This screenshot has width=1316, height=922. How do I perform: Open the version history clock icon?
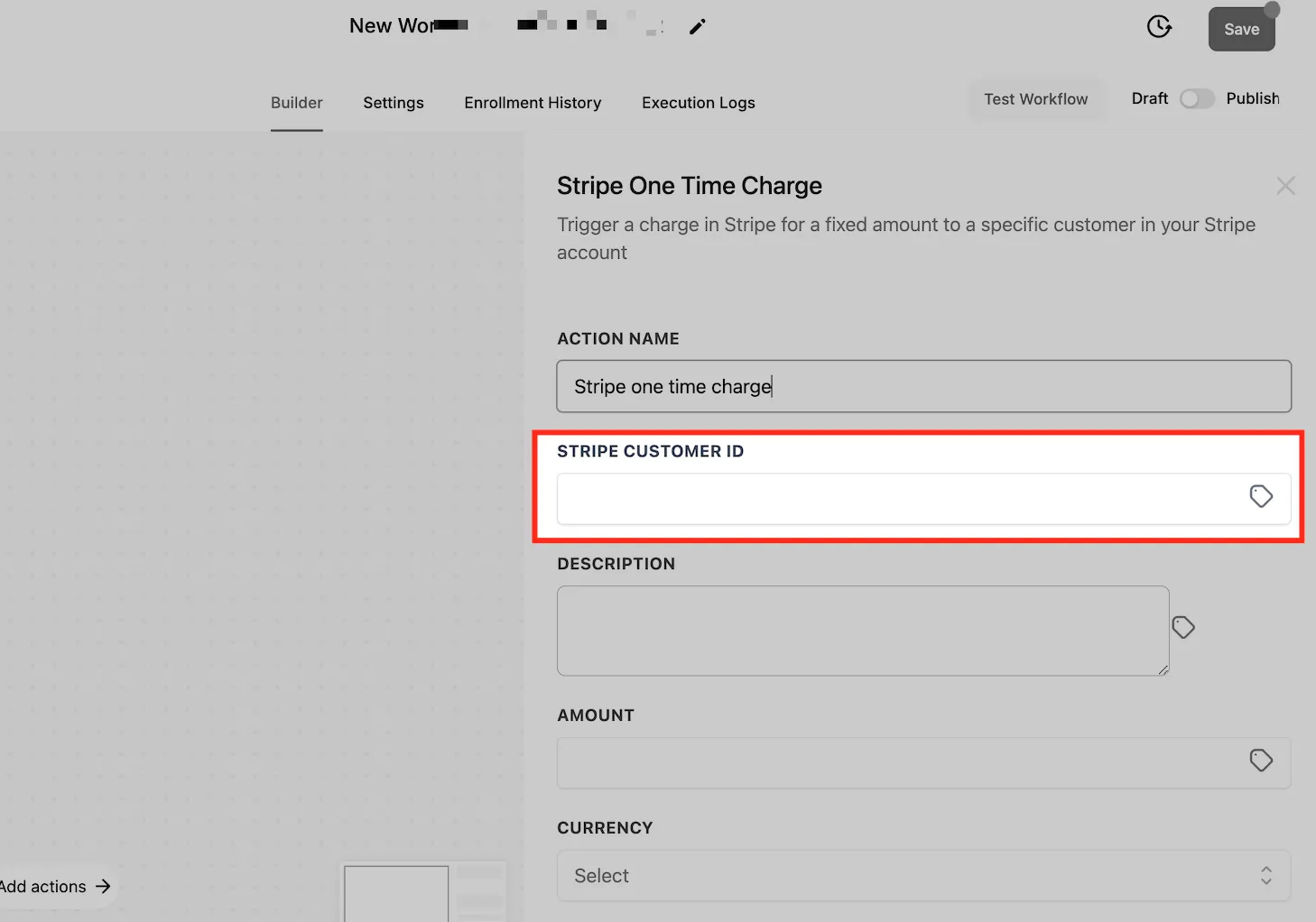(1159, 27)
